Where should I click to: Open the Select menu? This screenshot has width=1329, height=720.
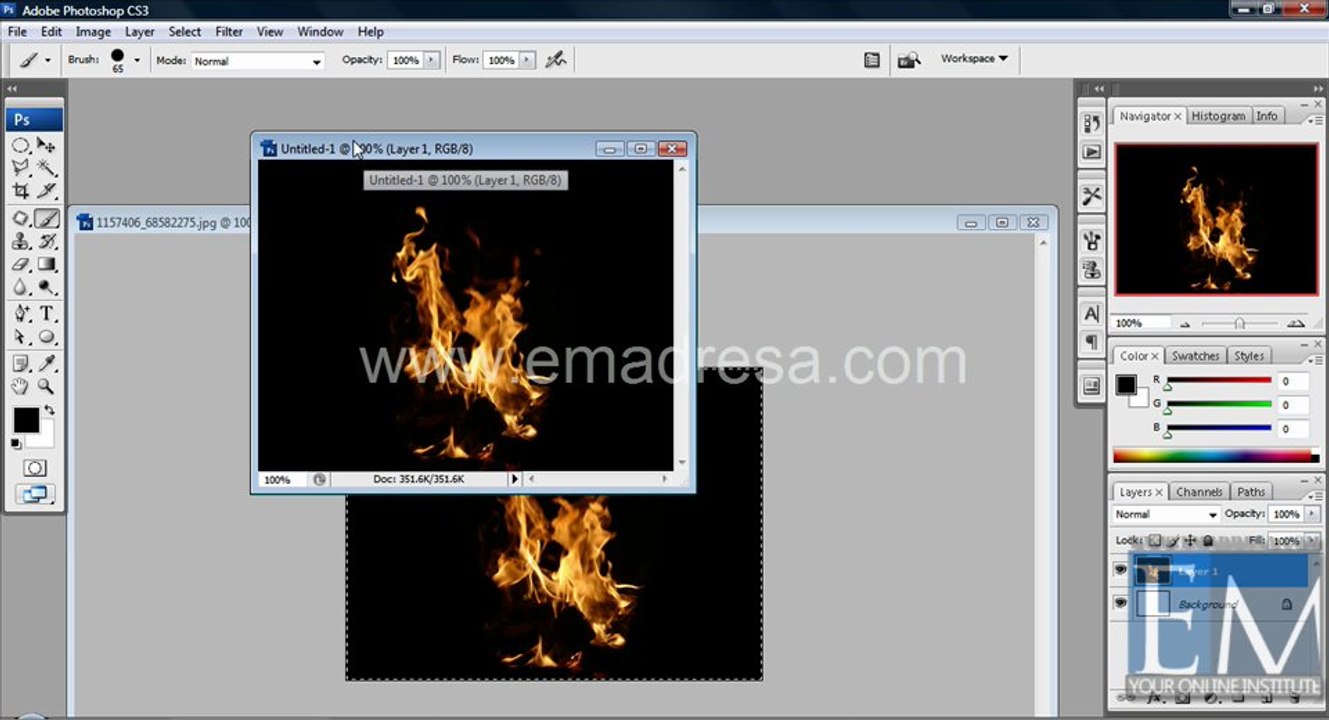coord(185,31)
